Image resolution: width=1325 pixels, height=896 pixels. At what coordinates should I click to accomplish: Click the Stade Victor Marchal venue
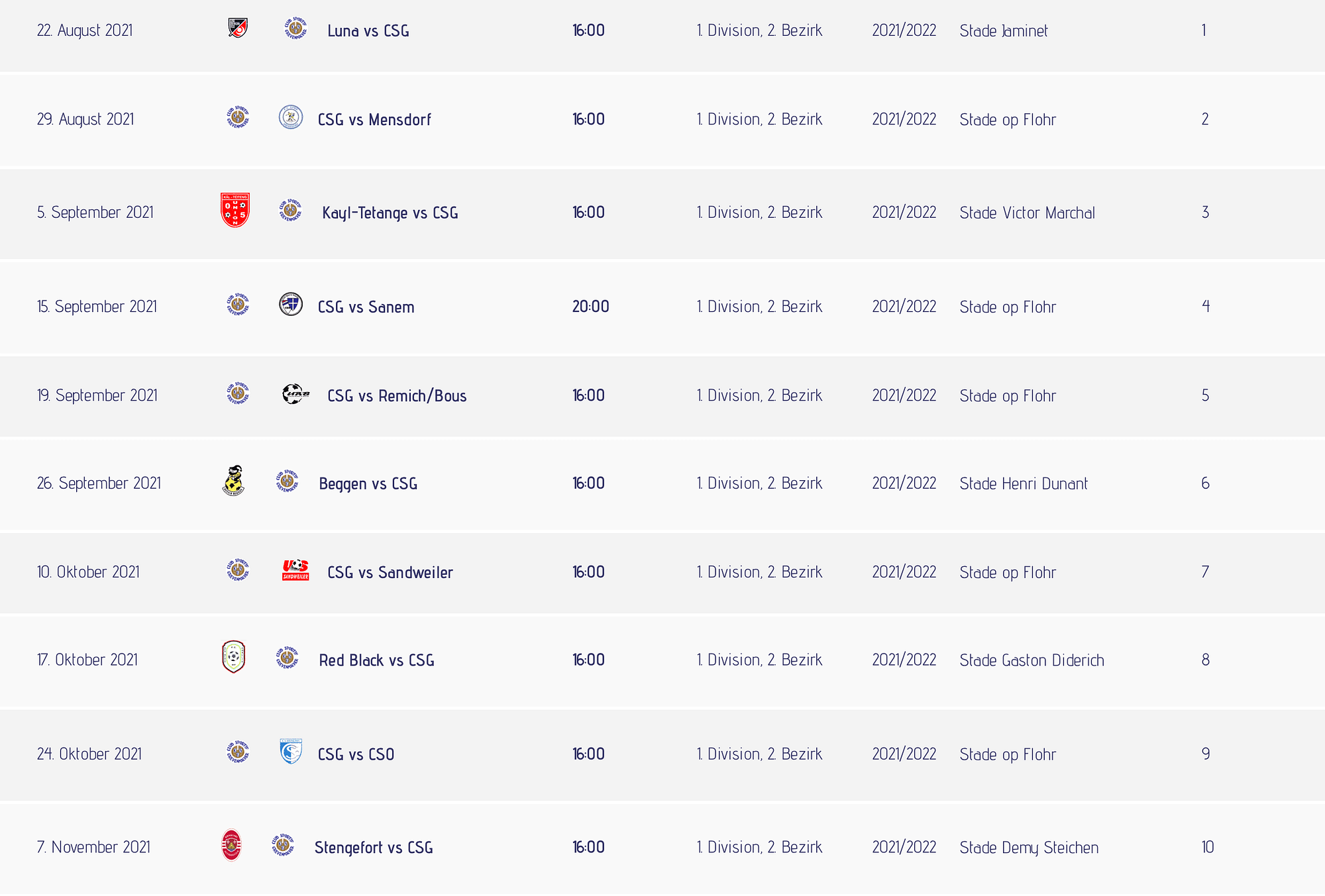click(1027, 213)
